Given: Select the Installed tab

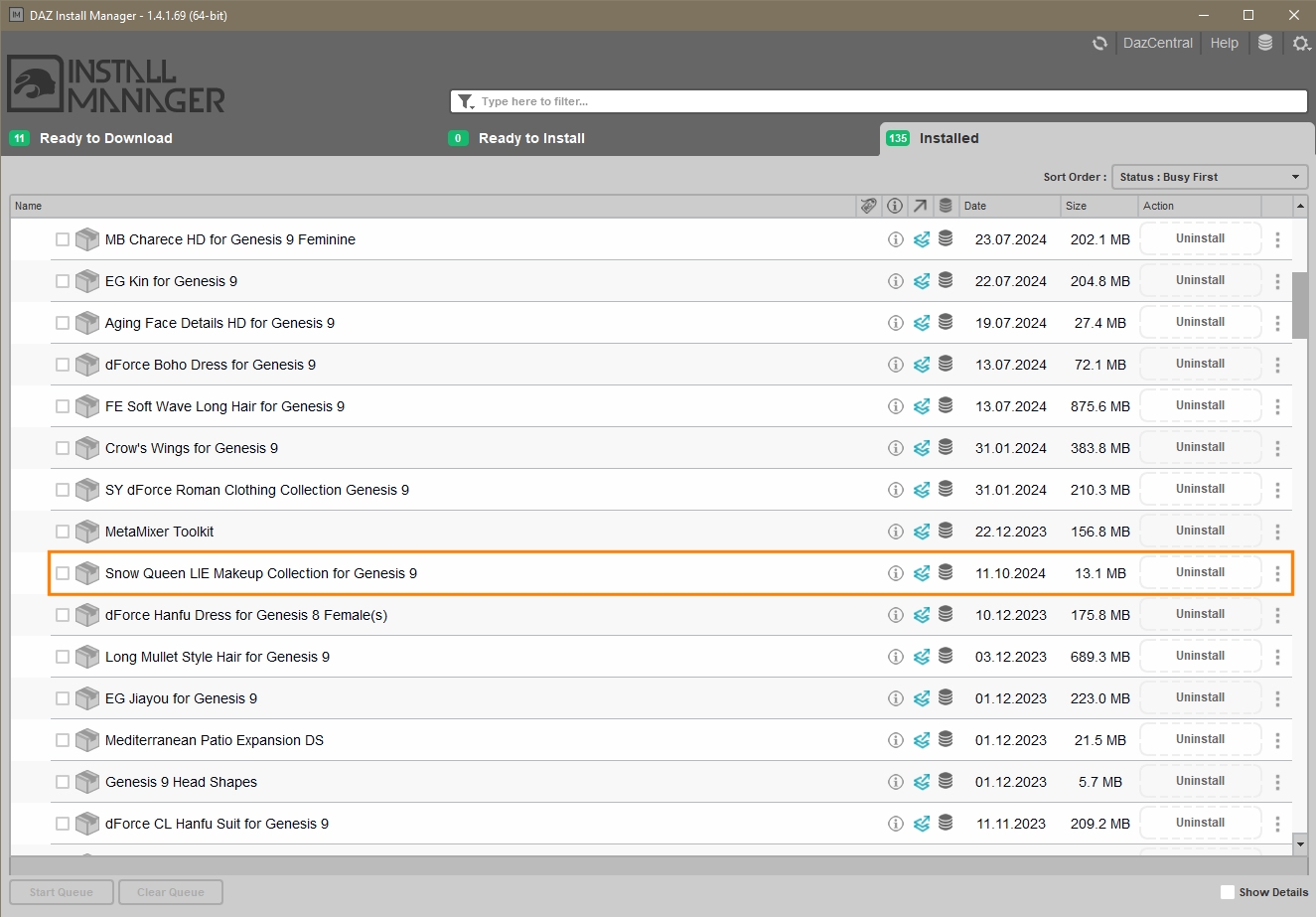Looking at the screenshot, I should click(1096, 138).
